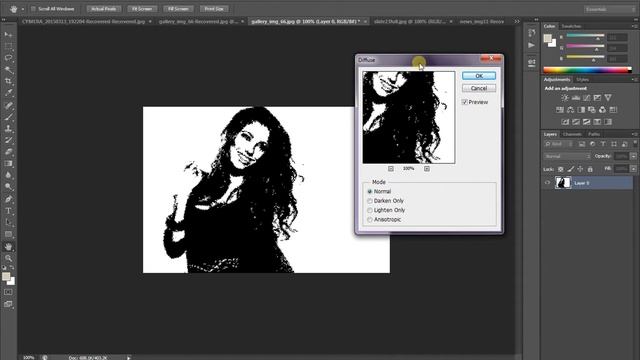Select the Eraser tool
Image resolution: width=640 pixels, height=360 pixels.
[8, 152]
